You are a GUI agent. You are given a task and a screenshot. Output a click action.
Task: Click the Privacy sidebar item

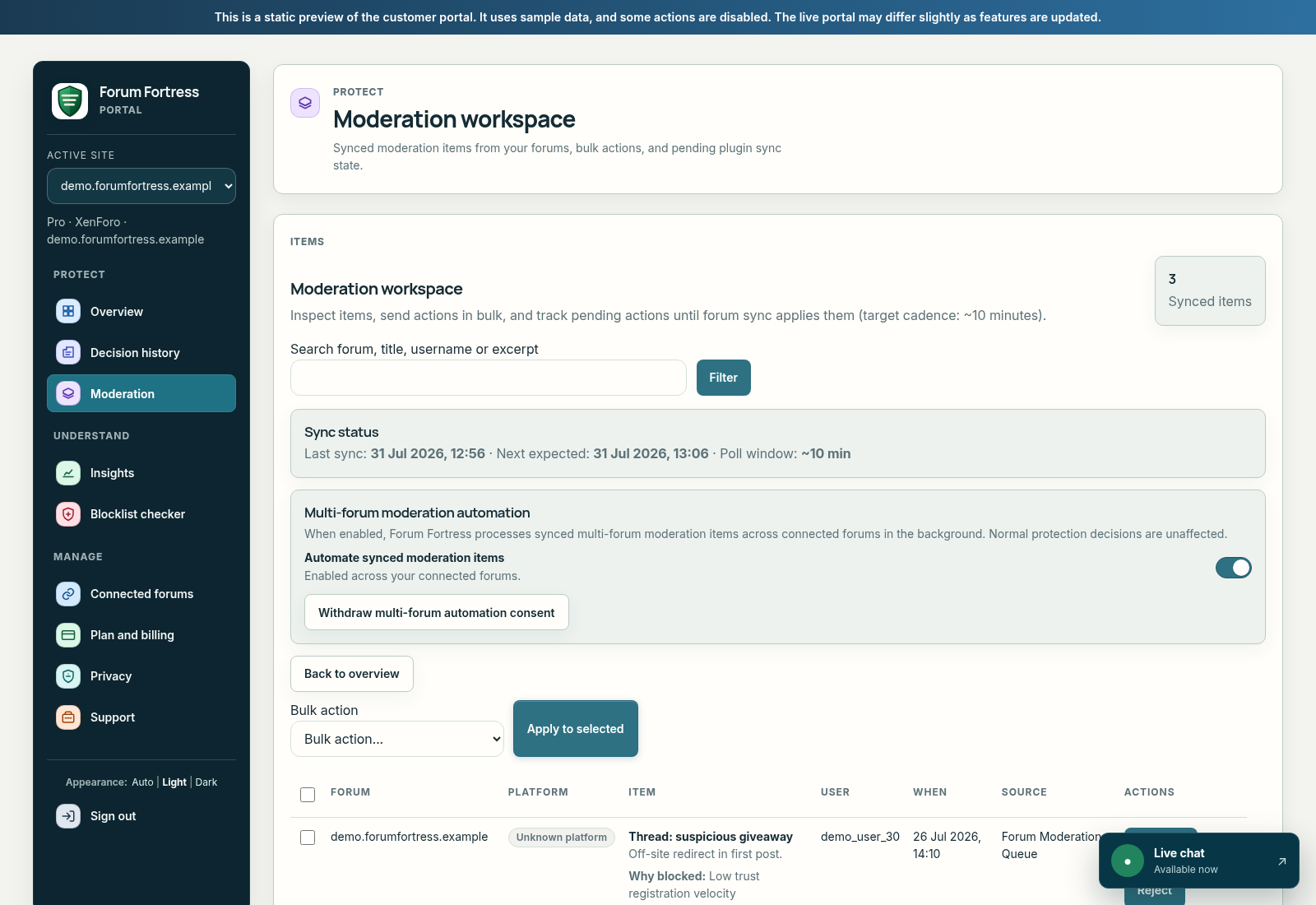point(141,676)
